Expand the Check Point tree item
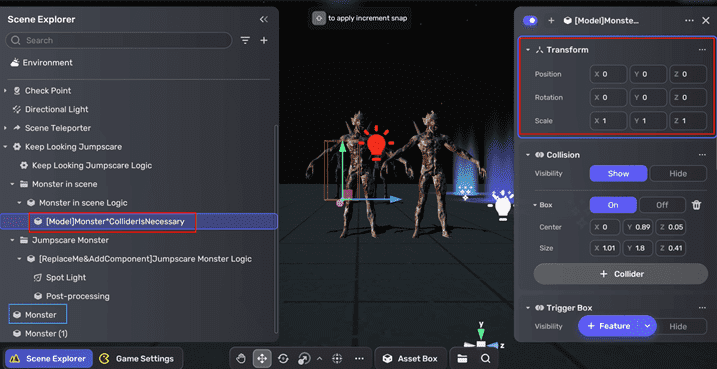The height and width of the screenshot is (369, 717). (5, 91)
